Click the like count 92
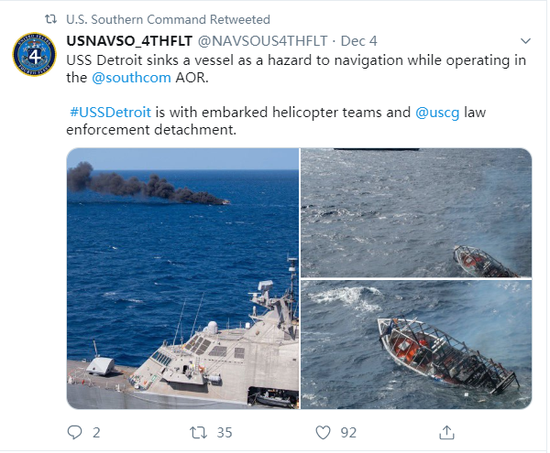The height and width of the screenshot is (453, 550). click(349, 433)
